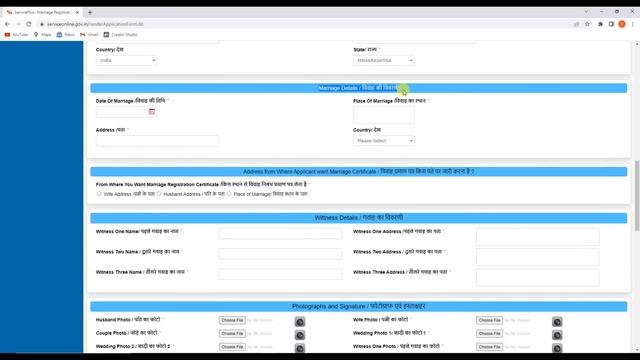Click share page icon in address bar
Viewport: 640px width, 360px height.
point(577,24)
